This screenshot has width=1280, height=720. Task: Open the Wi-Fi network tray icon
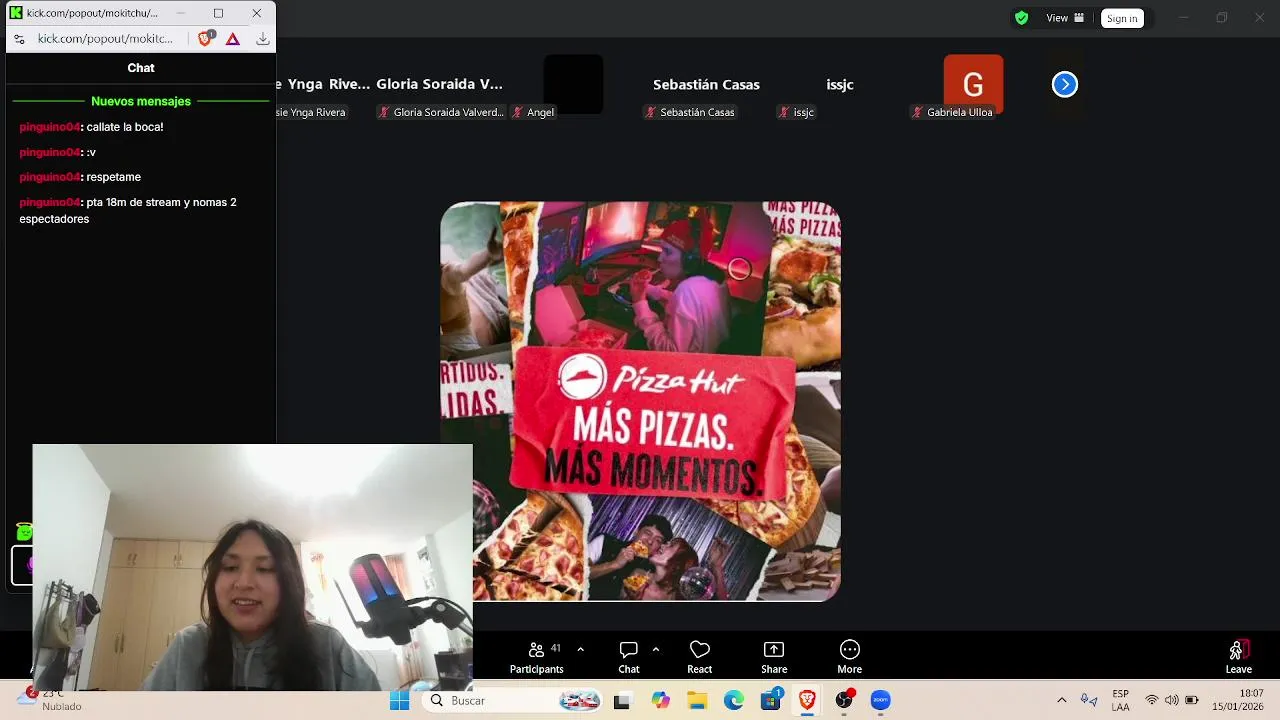click(x=1152, y=701)
